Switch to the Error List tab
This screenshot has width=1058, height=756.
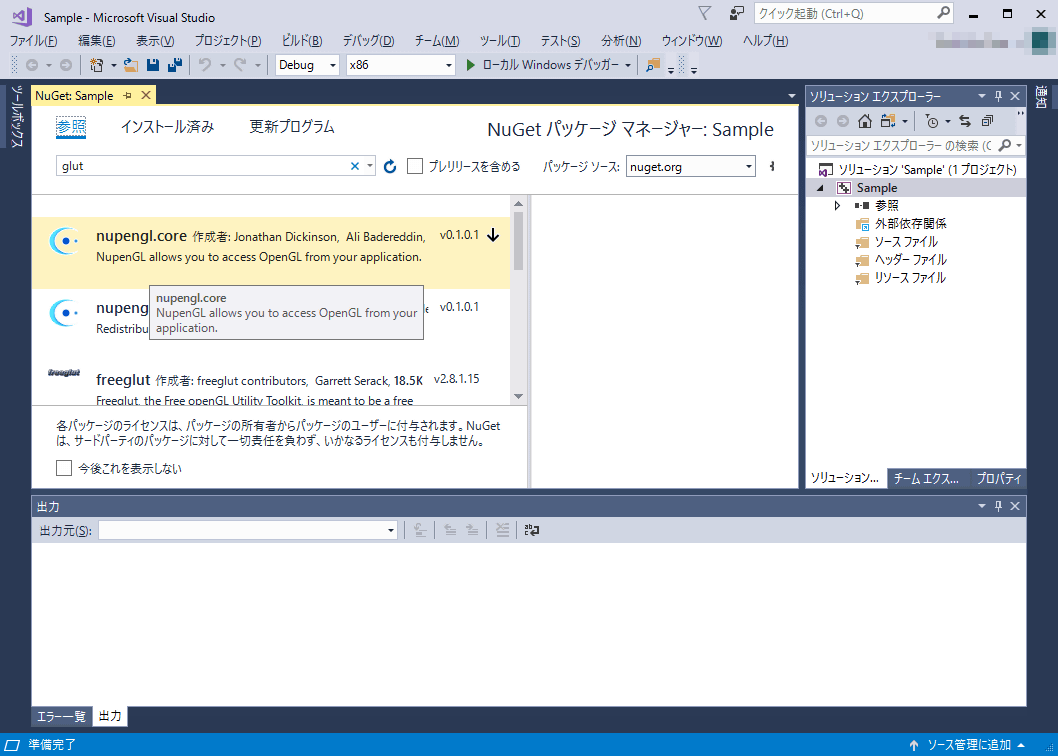coord(61,716)
